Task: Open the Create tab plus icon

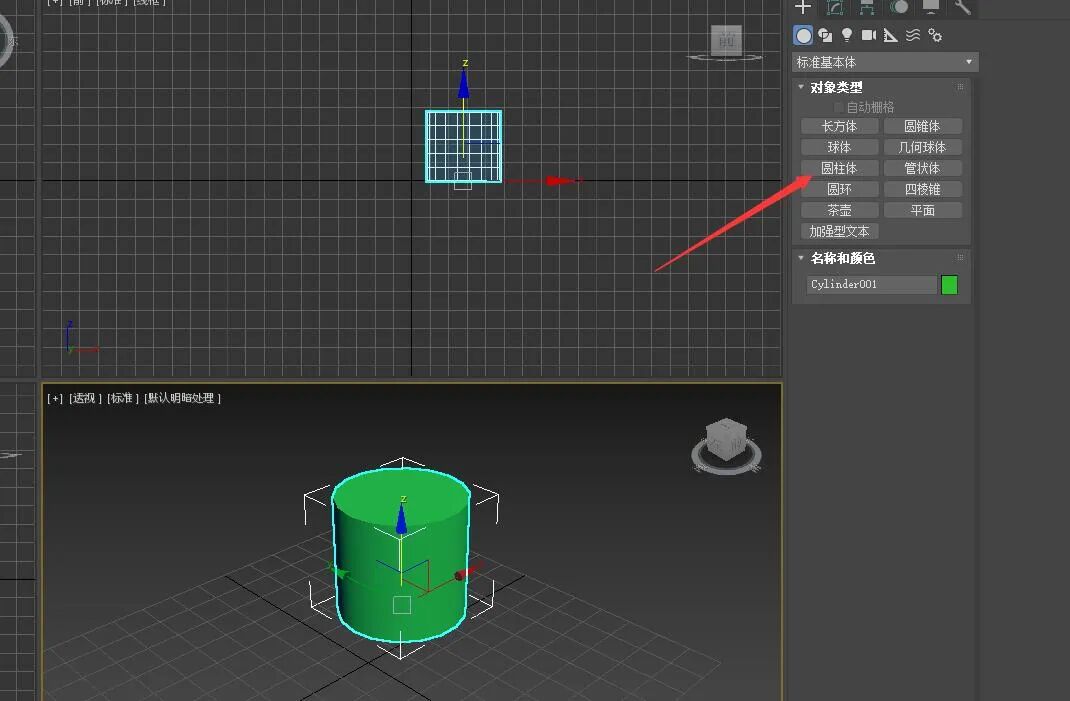Action: (x=803, y=7)
